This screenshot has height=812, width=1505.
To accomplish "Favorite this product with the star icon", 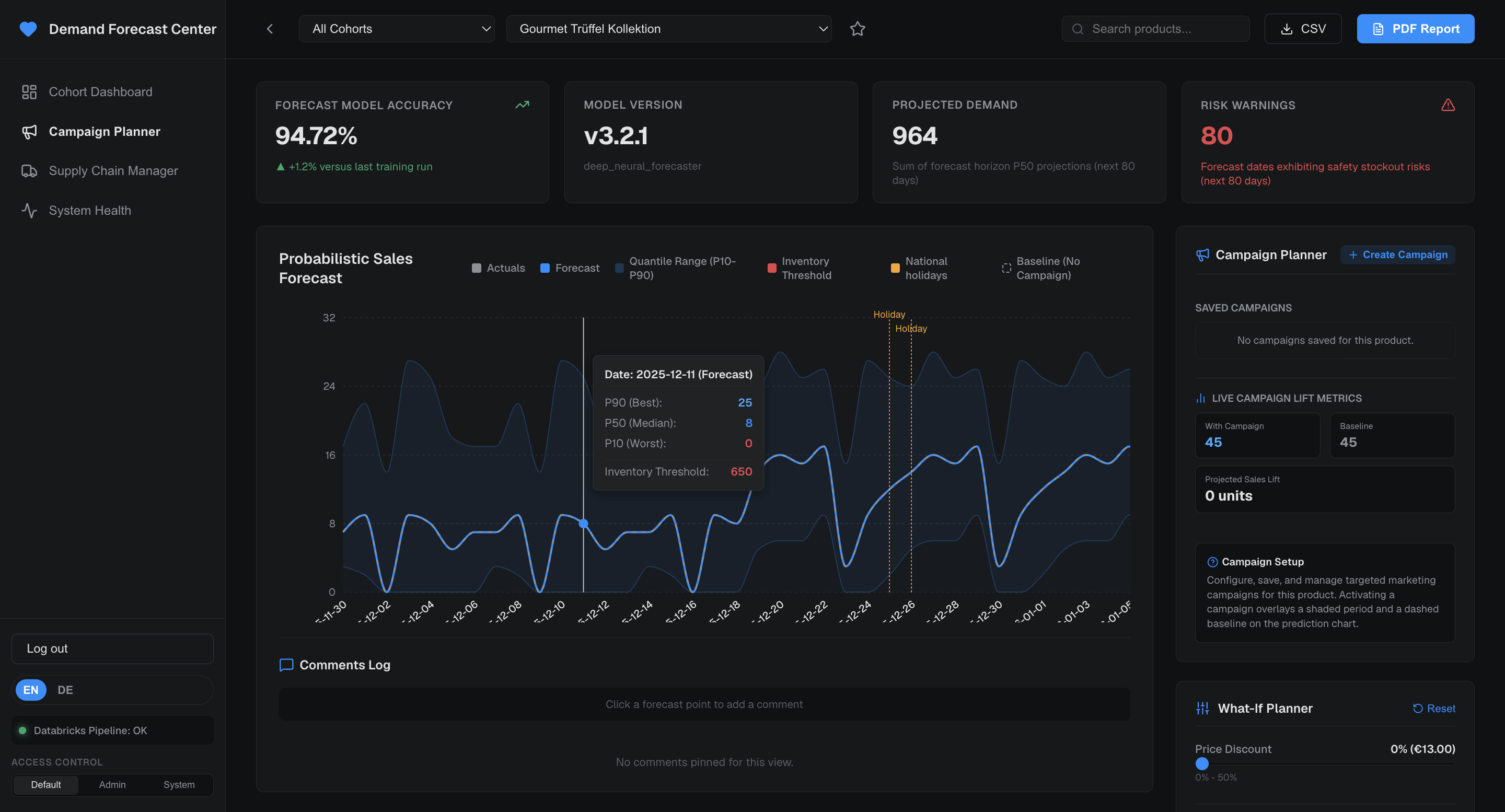I will coord(857,29).
